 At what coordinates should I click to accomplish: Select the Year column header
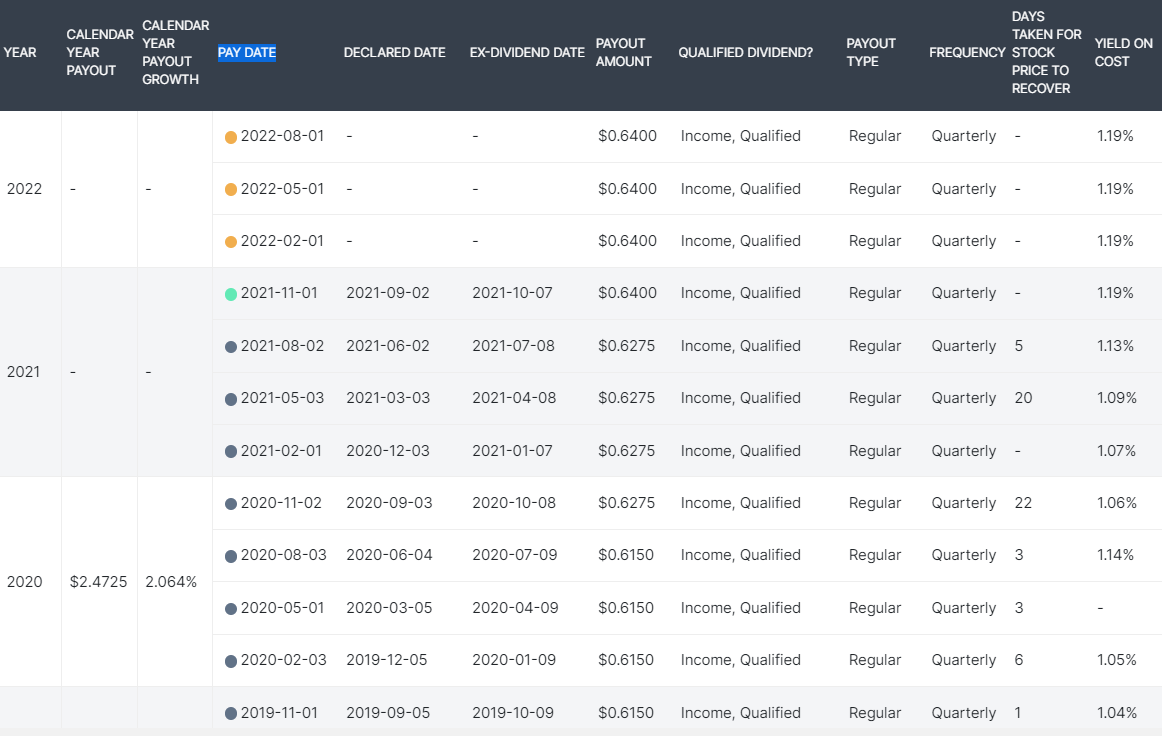pos(20,53)
